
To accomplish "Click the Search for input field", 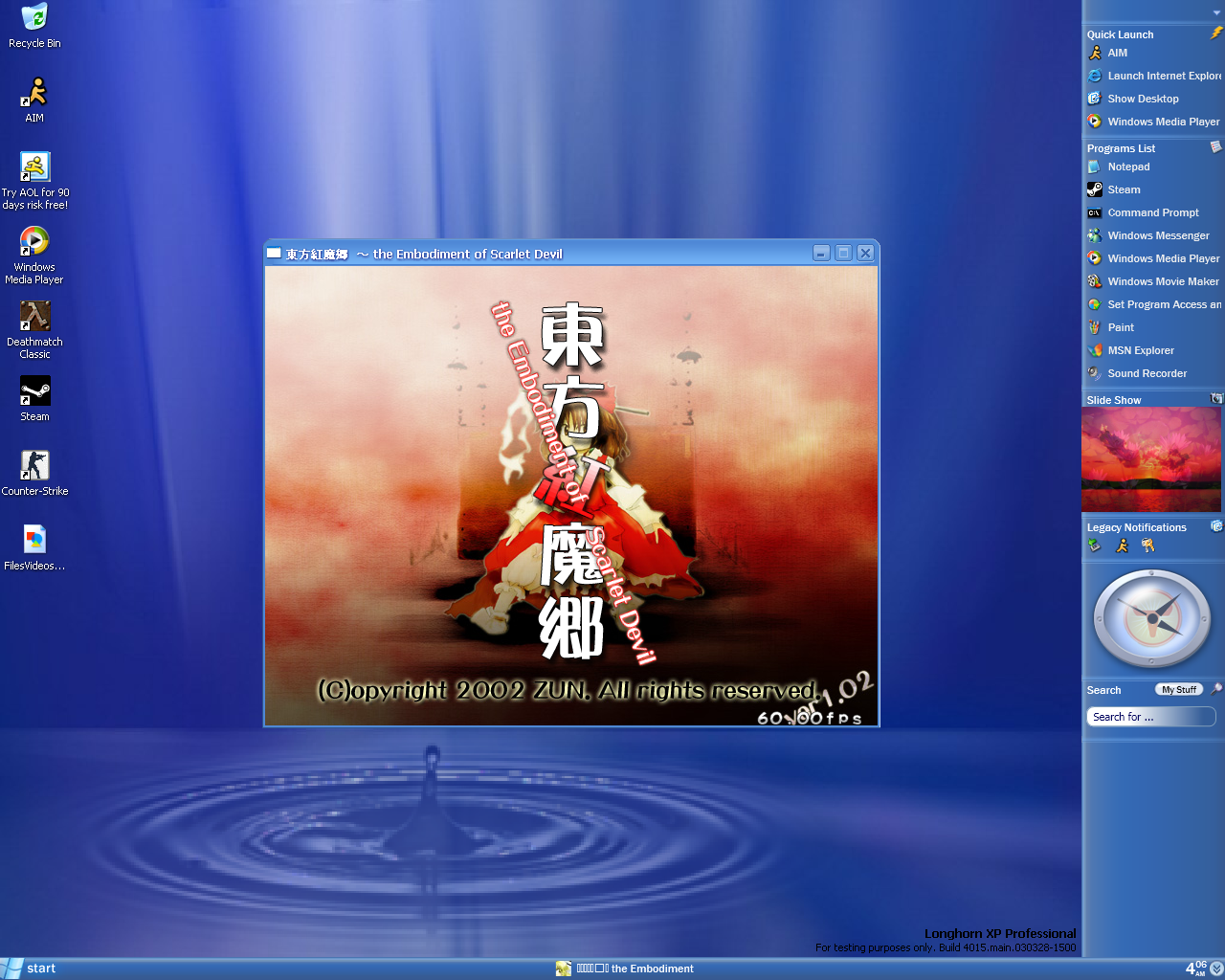I will pyautogui.click(x=1151, y=717).
